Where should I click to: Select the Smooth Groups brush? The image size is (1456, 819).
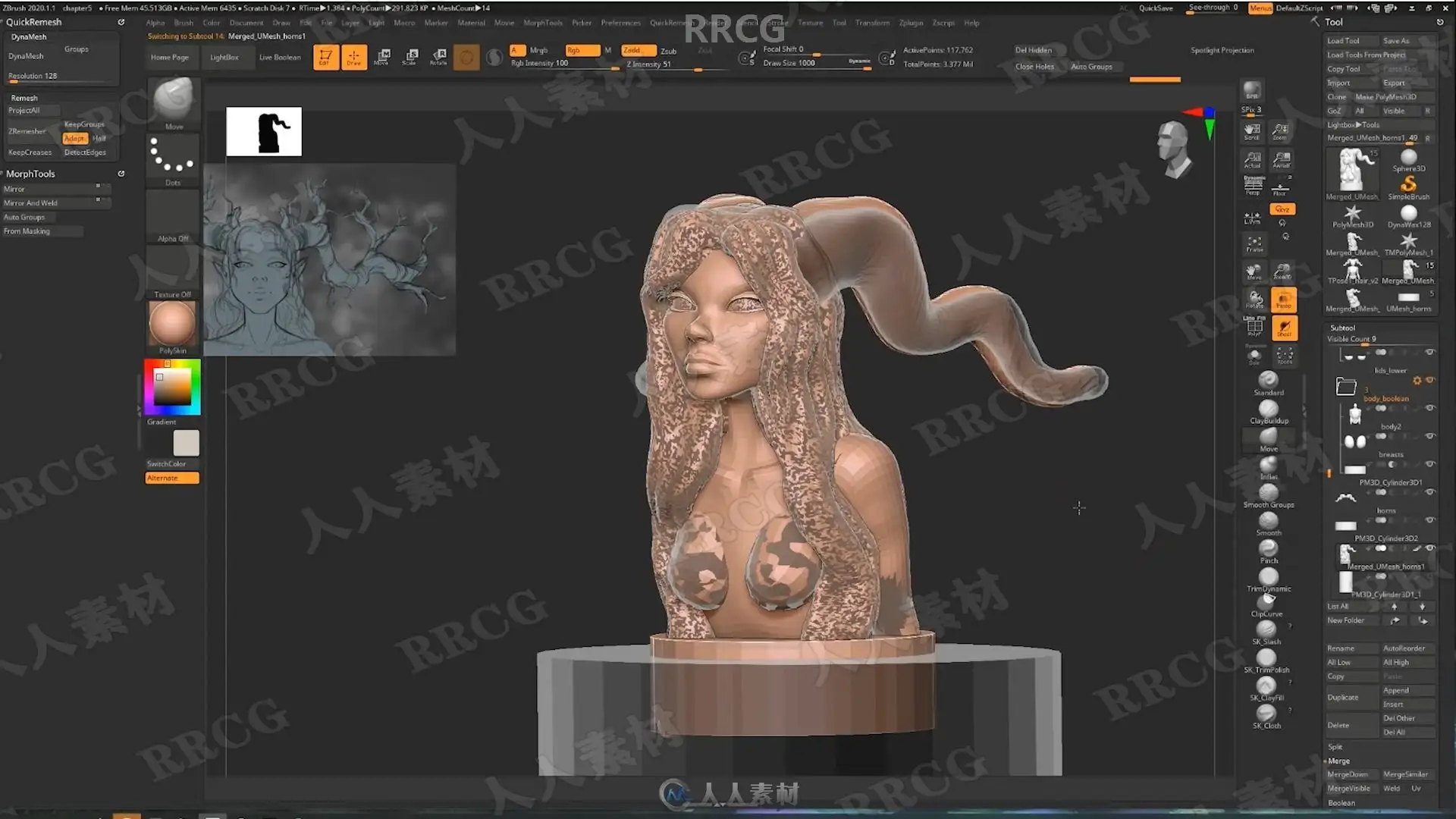(x=1269, y=495)
